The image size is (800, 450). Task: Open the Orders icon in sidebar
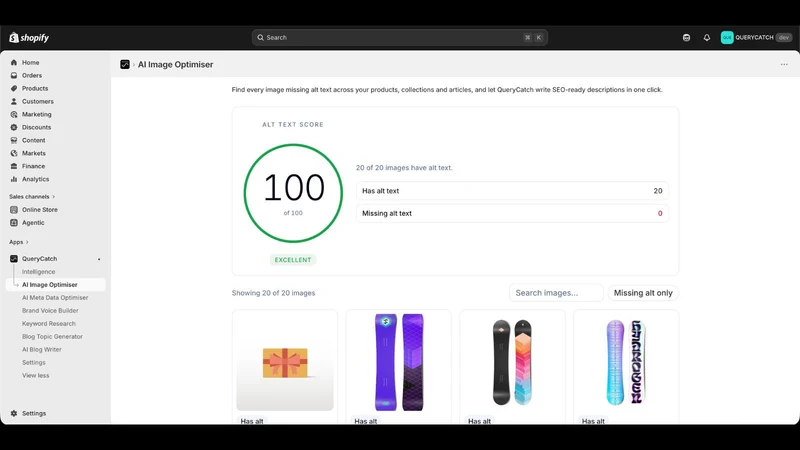coord(14,75)
